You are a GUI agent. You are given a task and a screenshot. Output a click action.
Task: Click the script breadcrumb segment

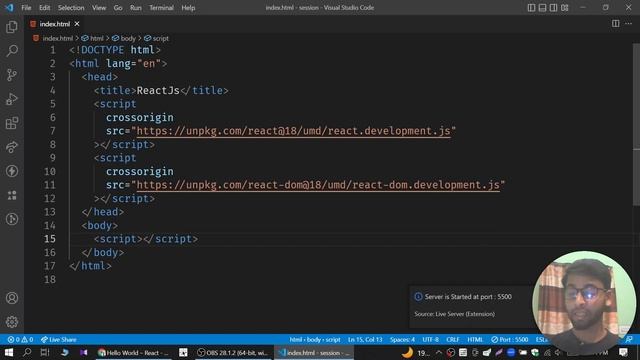pos(160,38)
